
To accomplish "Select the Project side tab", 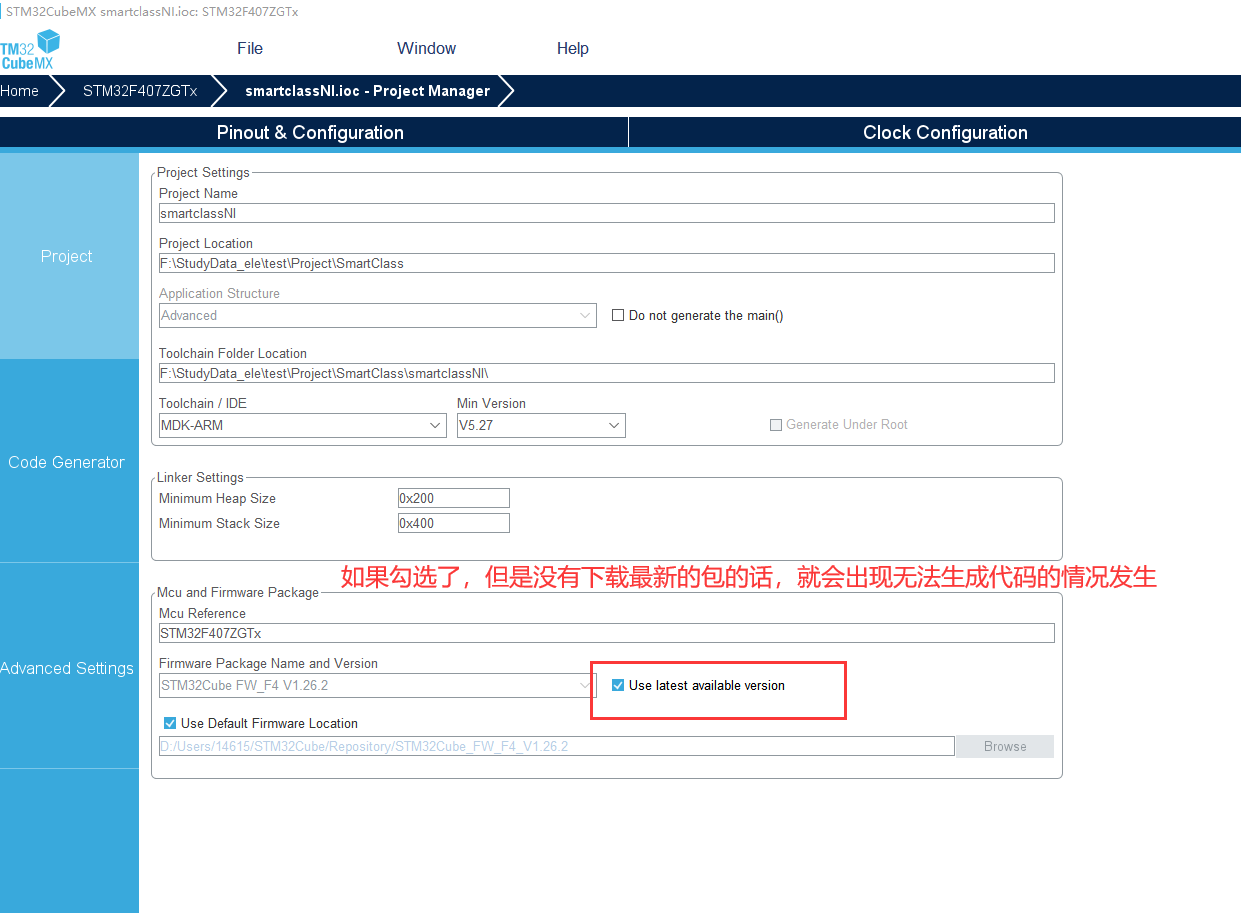I will pyautogui.click(x=67, y=256).
